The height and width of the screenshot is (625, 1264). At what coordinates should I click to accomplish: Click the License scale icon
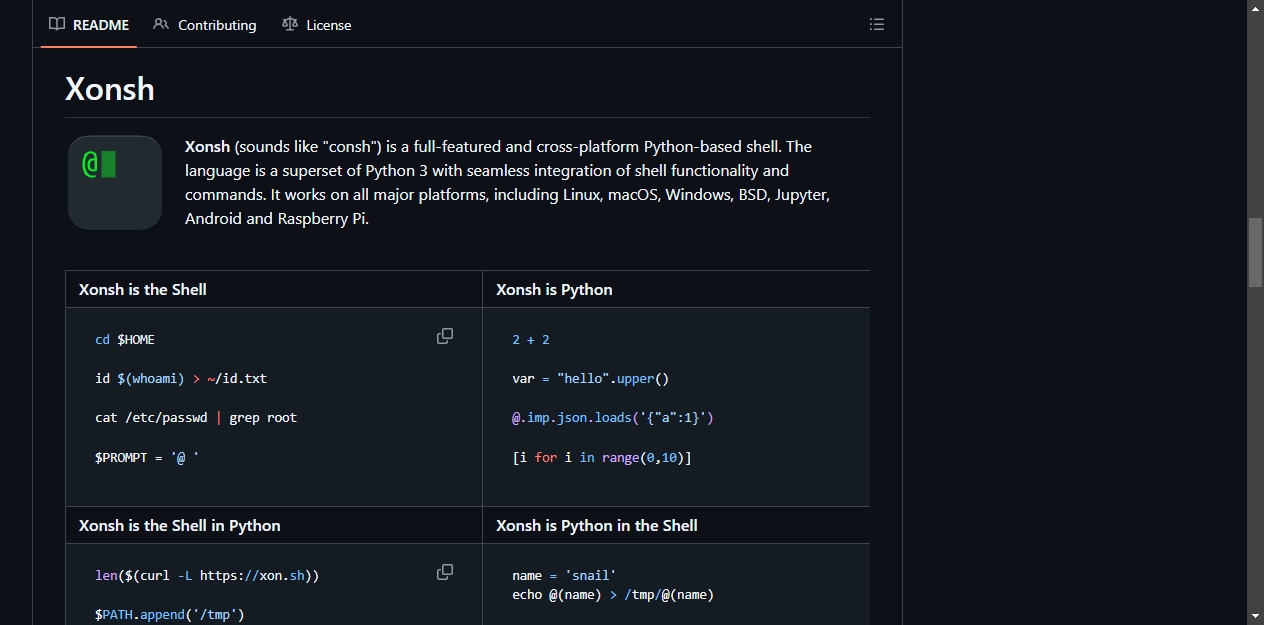click(290, 24)
